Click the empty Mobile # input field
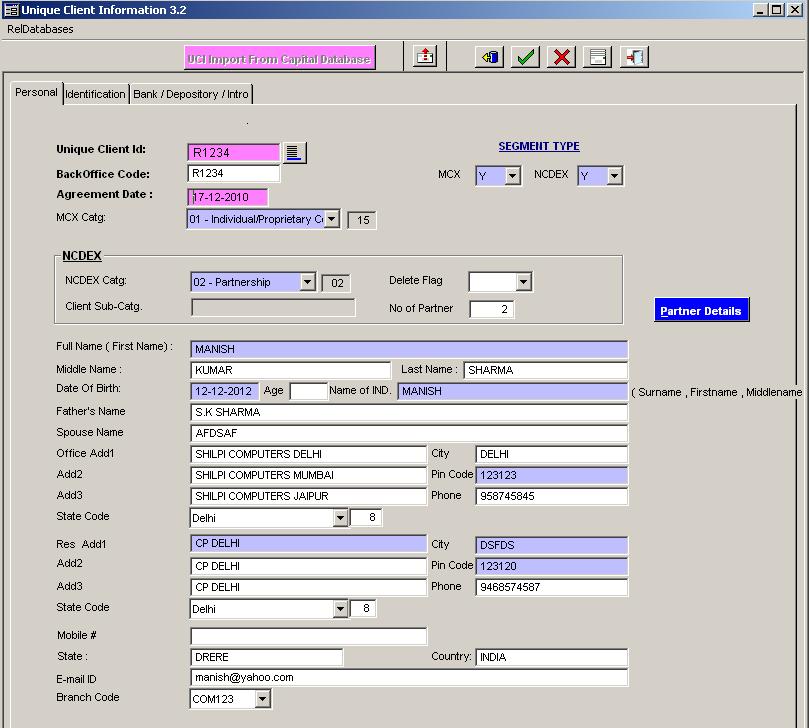This screenshot has height=728, width=809. 308,636
